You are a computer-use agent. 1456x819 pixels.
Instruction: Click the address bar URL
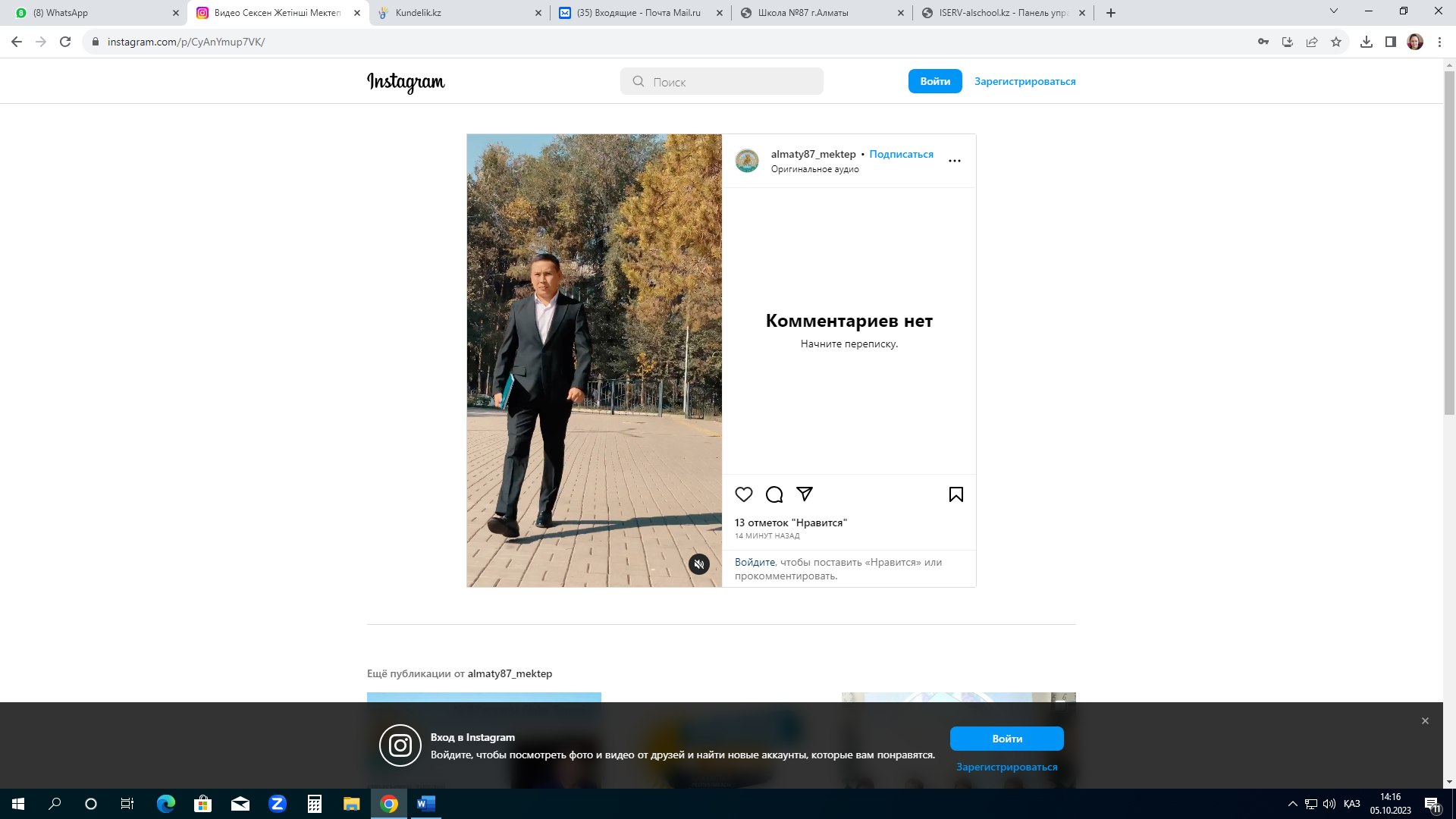point(186,42)
